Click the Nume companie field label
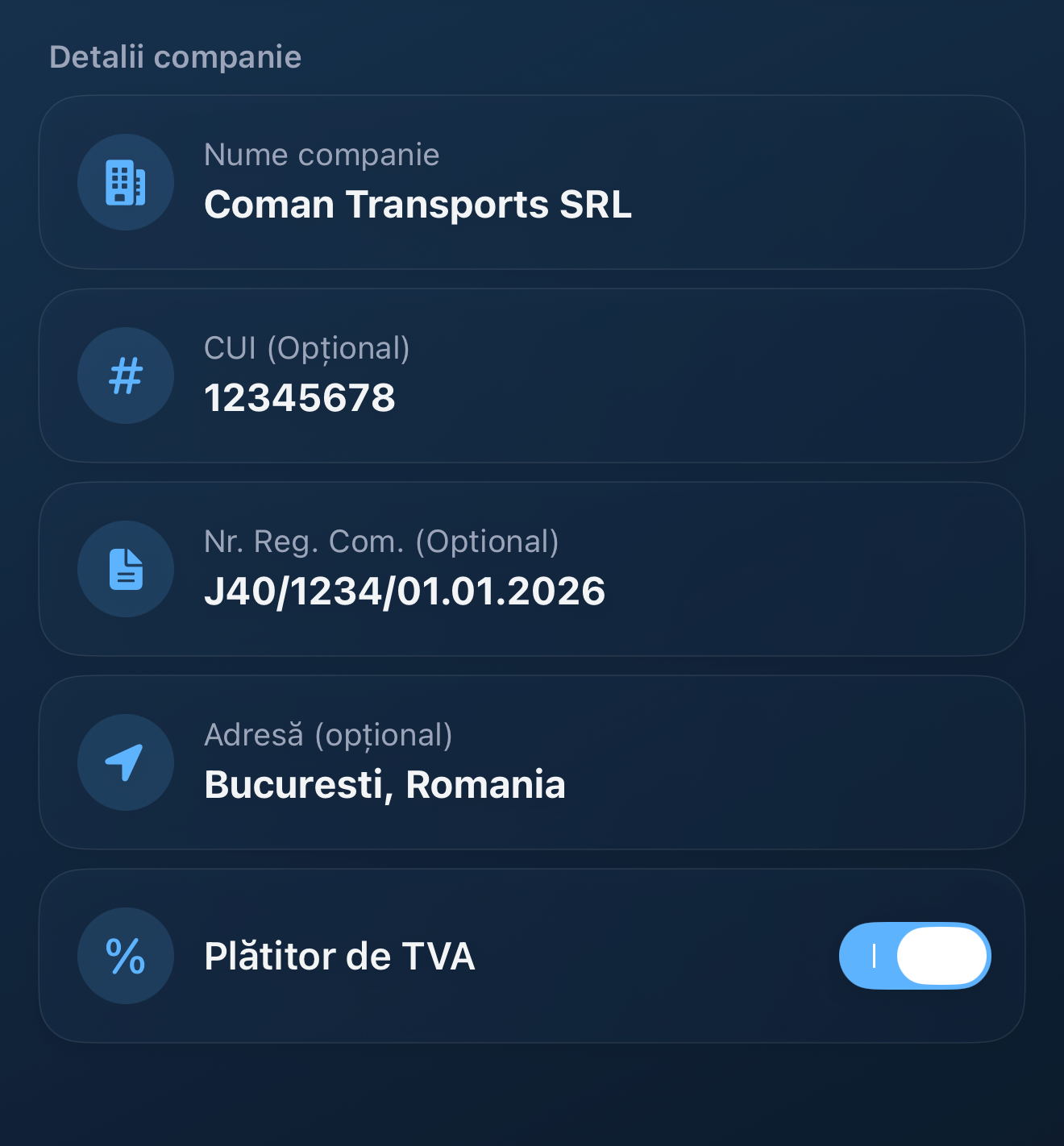Screen dimensions: 1064x1146 322,155
